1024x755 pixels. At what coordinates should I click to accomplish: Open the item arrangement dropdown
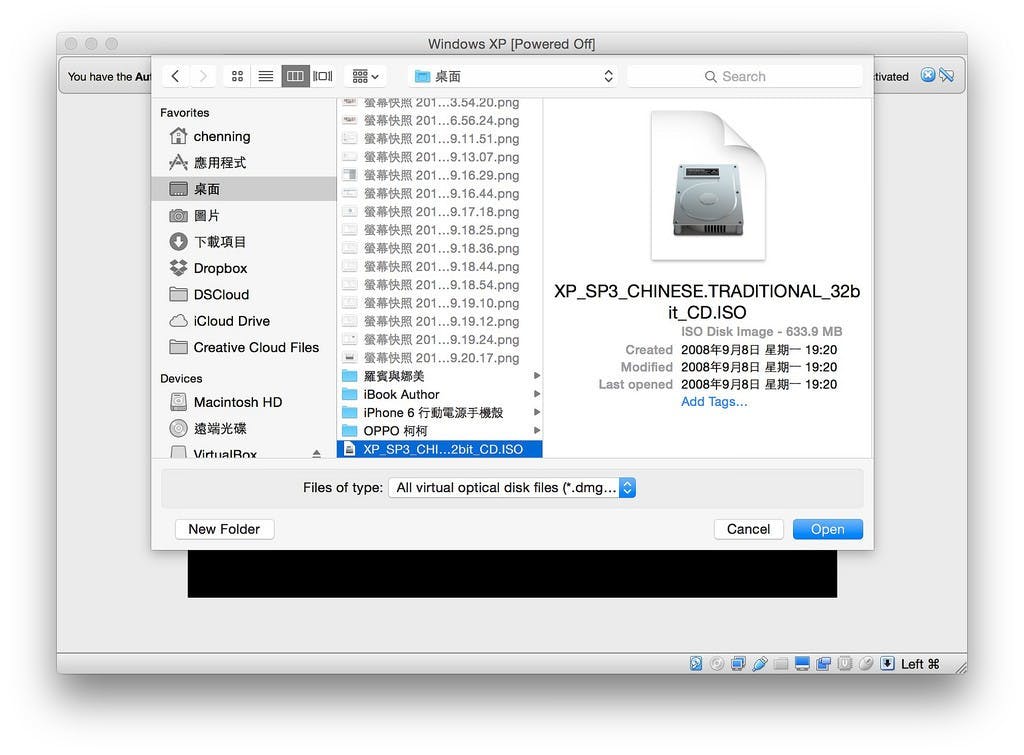click(x=366, y=76)
